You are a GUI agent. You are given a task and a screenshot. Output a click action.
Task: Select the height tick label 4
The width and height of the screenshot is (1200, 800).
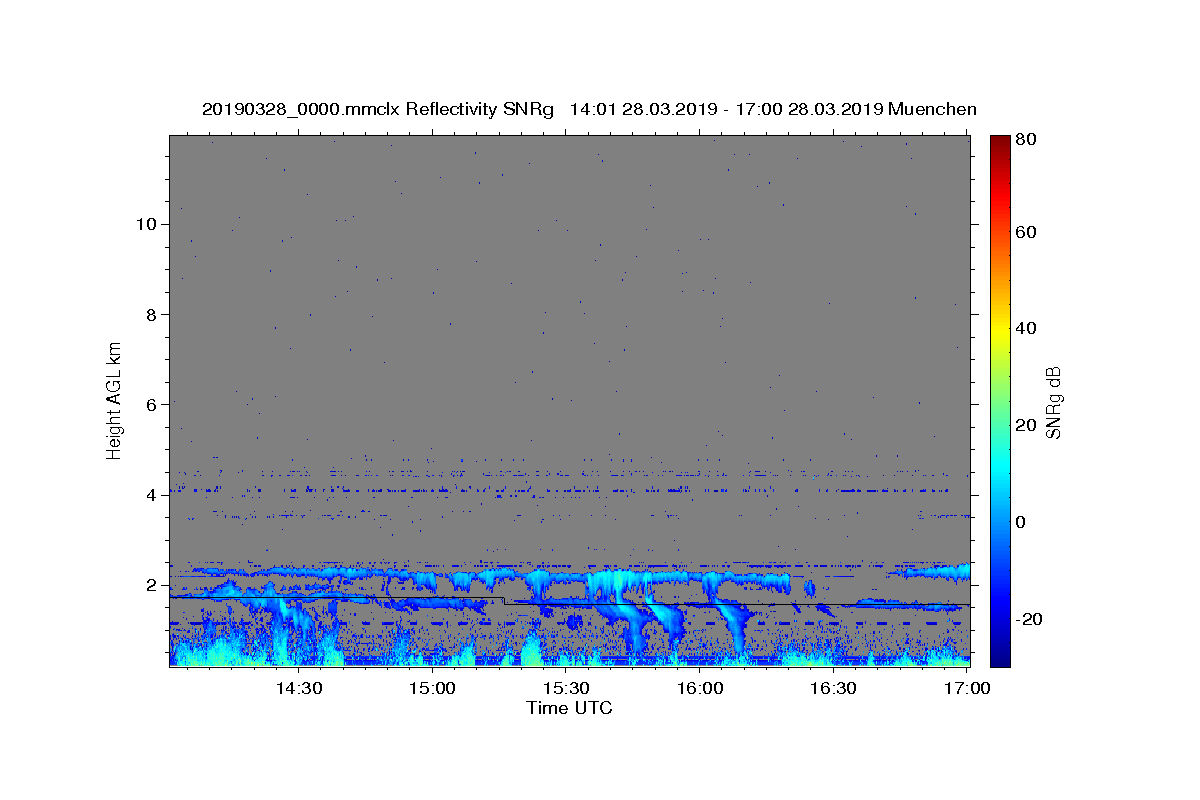(151, 495)
